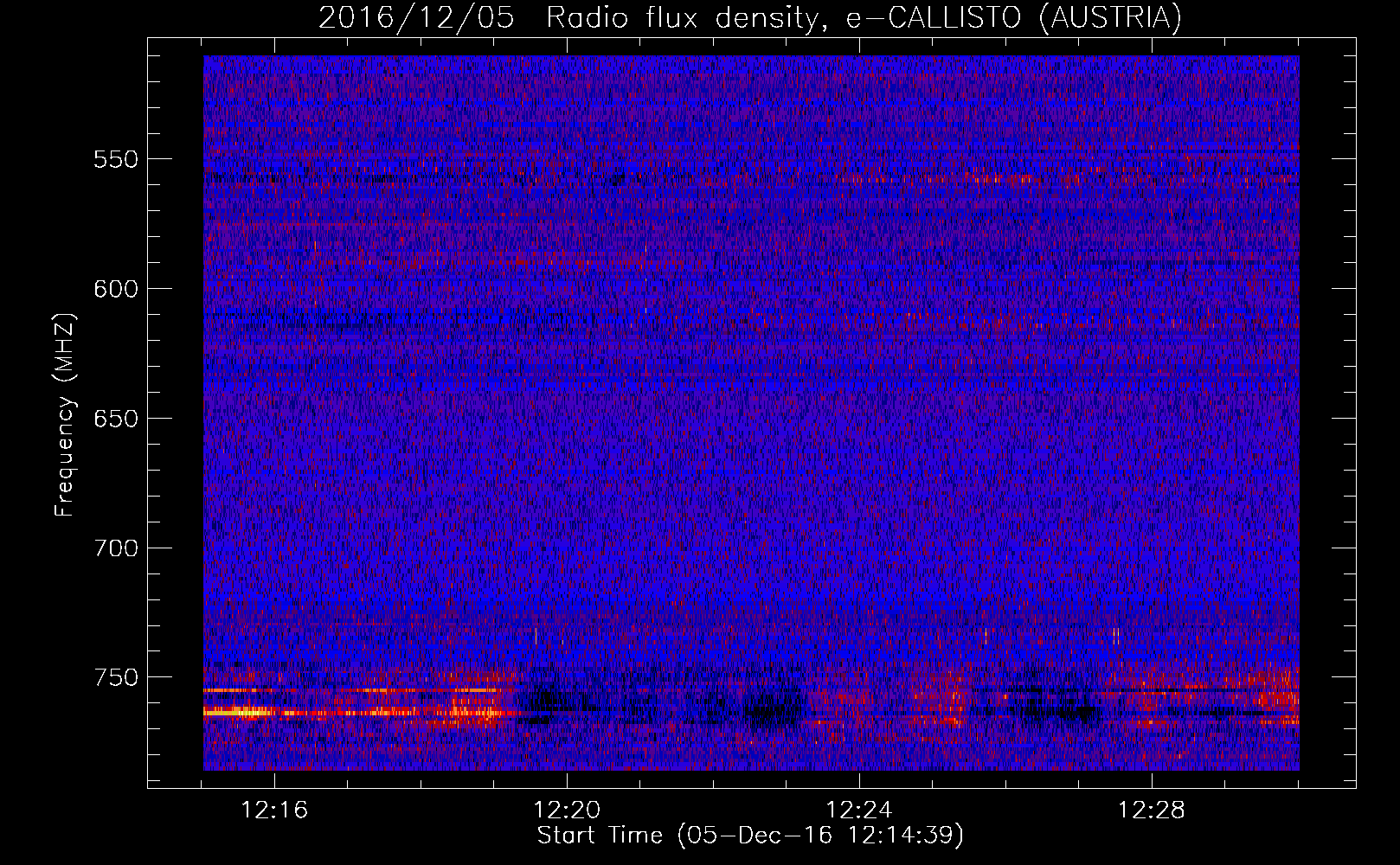1400x865 pixels.
Task: Click the plot title "Radio flux density, e-CALLISTO (AUSTRIA)"
Action: pos(864,17)
